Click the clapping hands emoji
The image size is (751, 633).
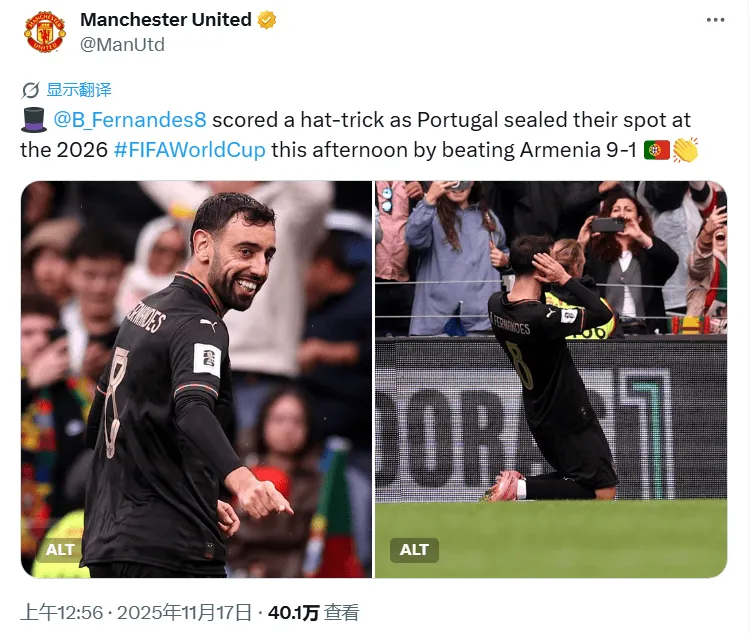(685, 150)
